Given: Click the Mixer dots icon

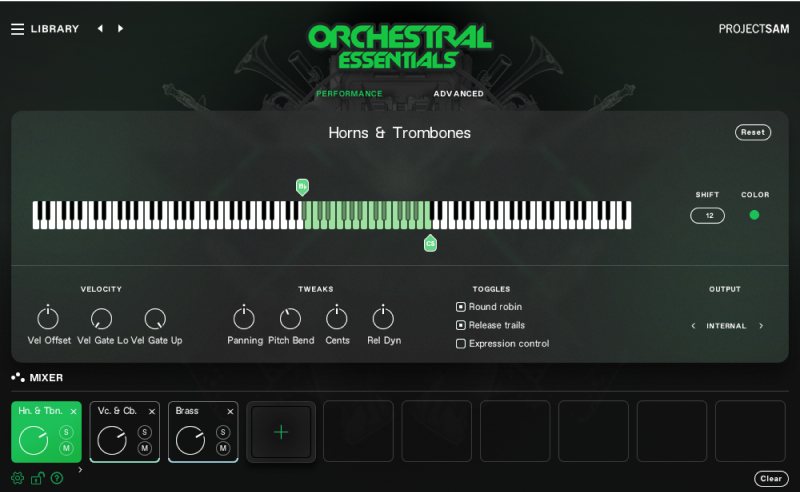Looking at the screenshot, I should pos(18,377).
